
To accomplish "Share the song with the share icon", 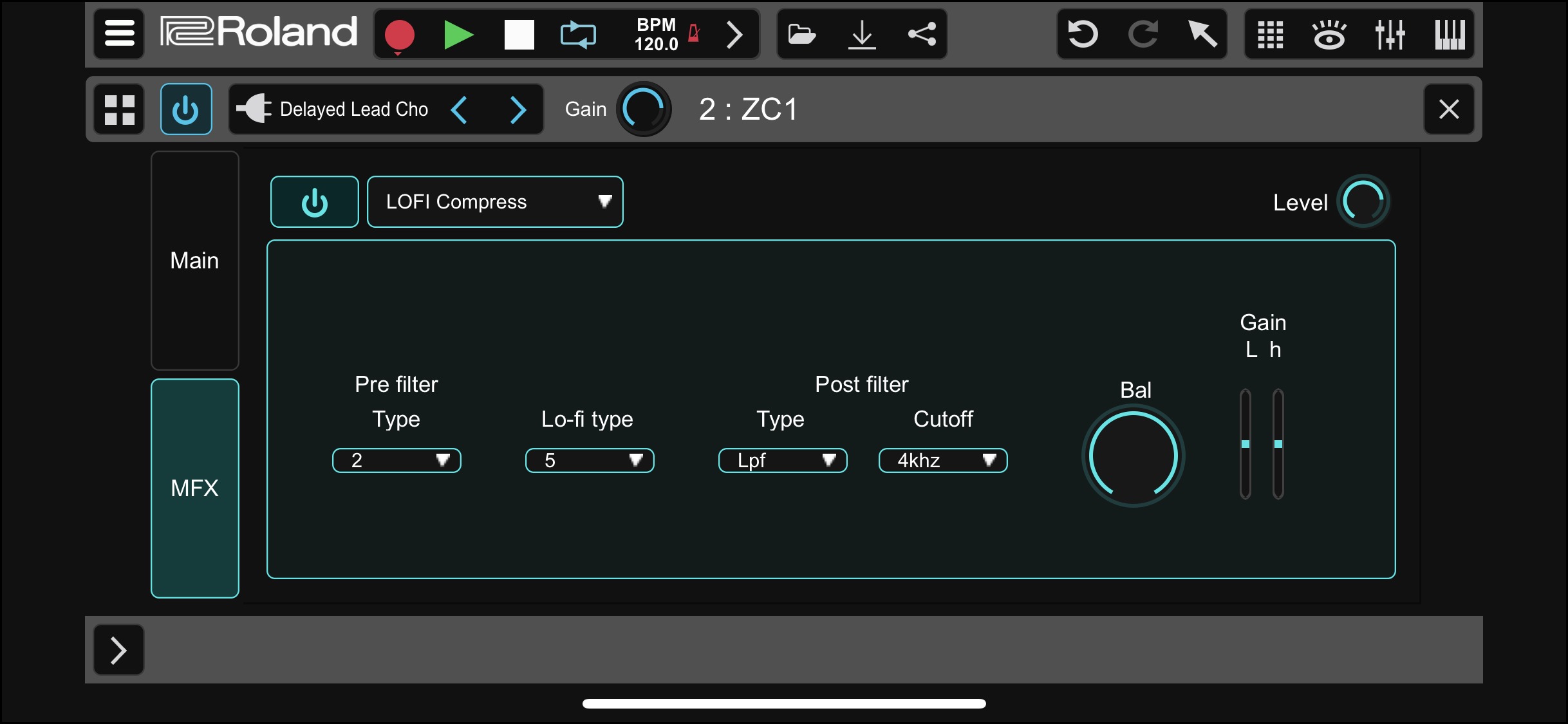I will (922, 34).
